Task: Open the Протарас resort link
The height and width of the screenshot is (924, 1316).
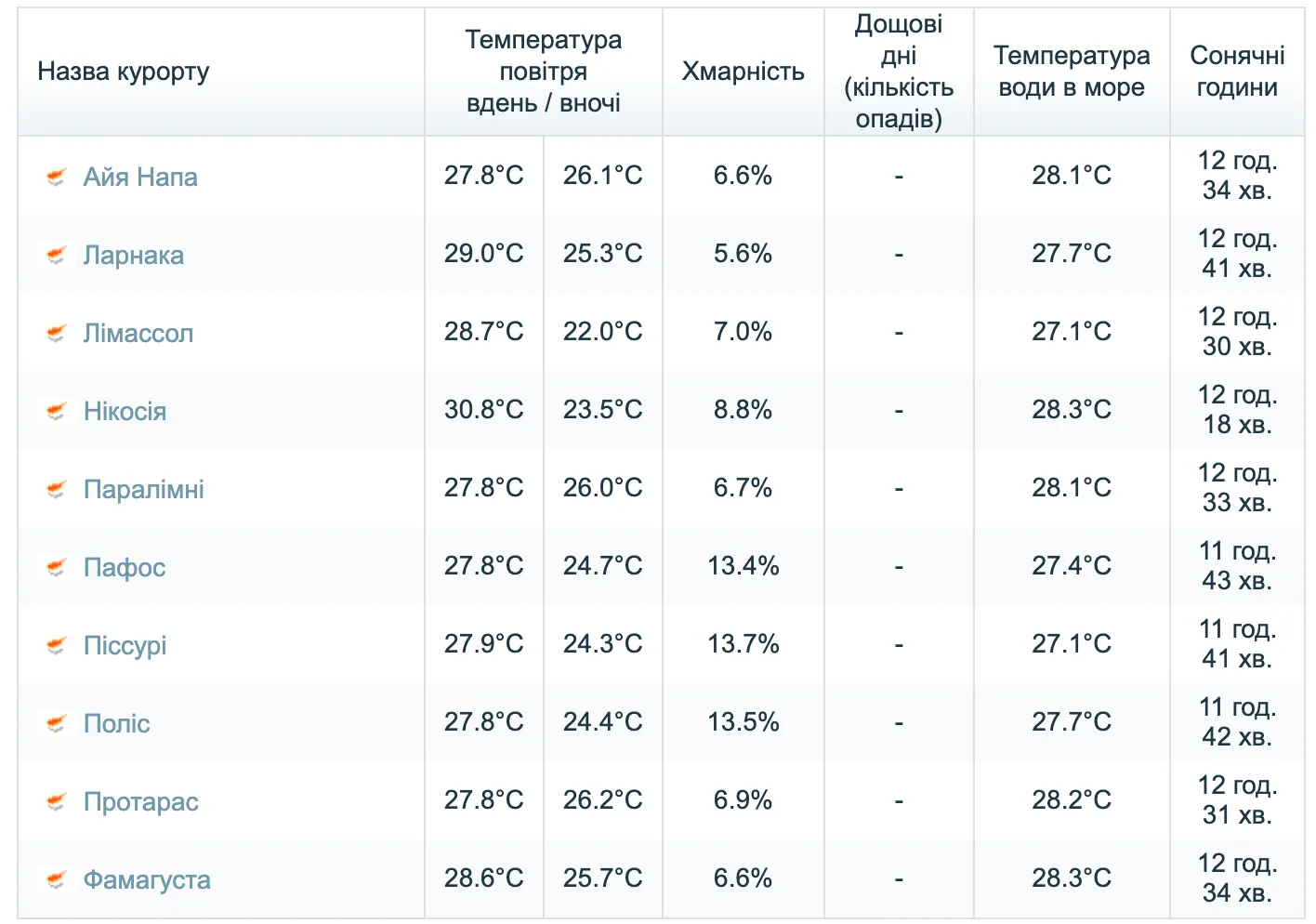Action: pyautogui.click(x=141, y=801)
